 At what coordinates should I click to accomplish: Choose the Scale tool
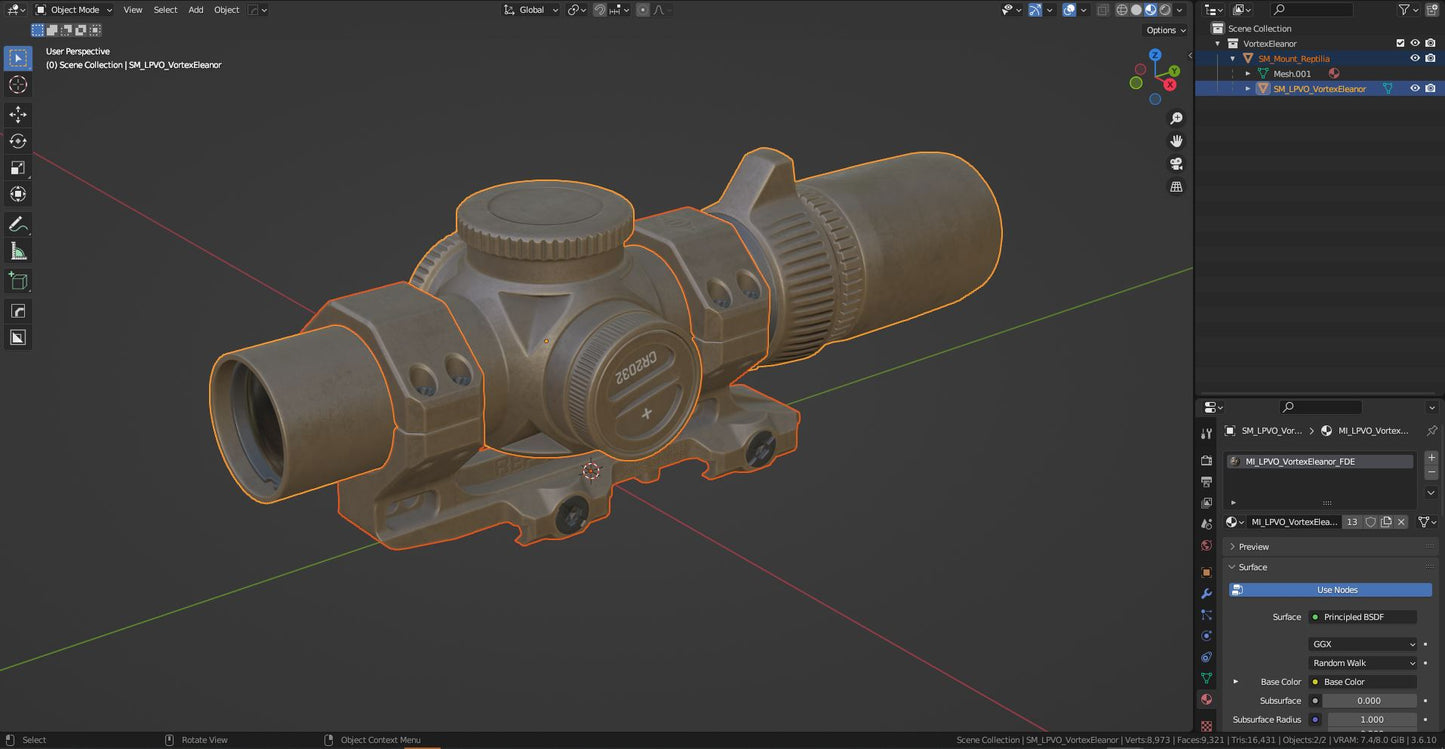pyautogui.click(x=18, y=168)
